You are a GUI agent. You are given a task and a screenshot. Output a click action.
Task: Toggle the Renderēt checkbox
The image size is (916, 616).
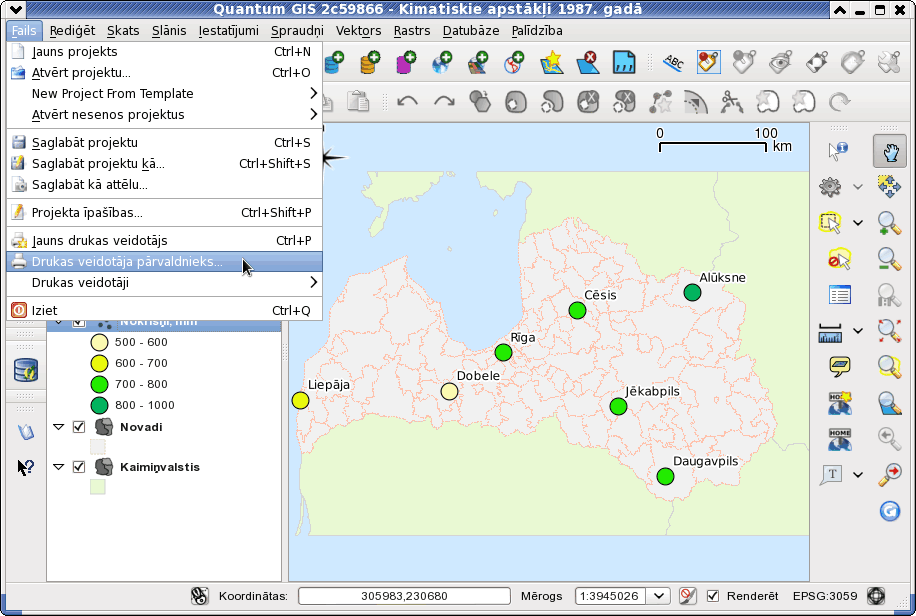click(713, 596)
